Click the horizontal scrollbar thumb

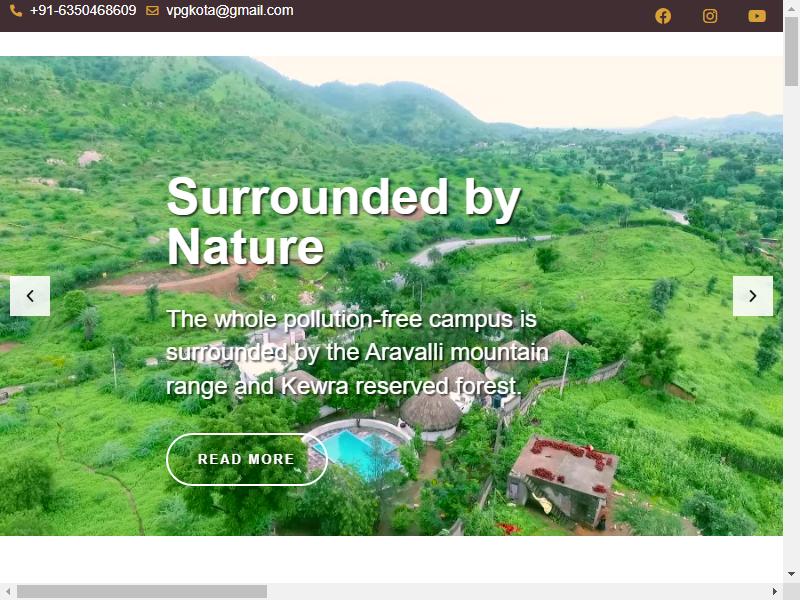(142, 591)
